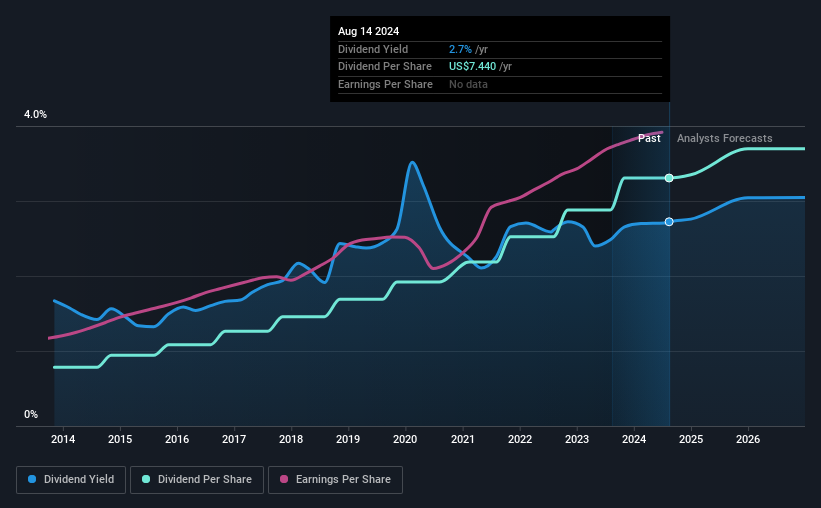Click the No data earnings value
The height and width of the screenshot is (508, 821).
point(468,84)
